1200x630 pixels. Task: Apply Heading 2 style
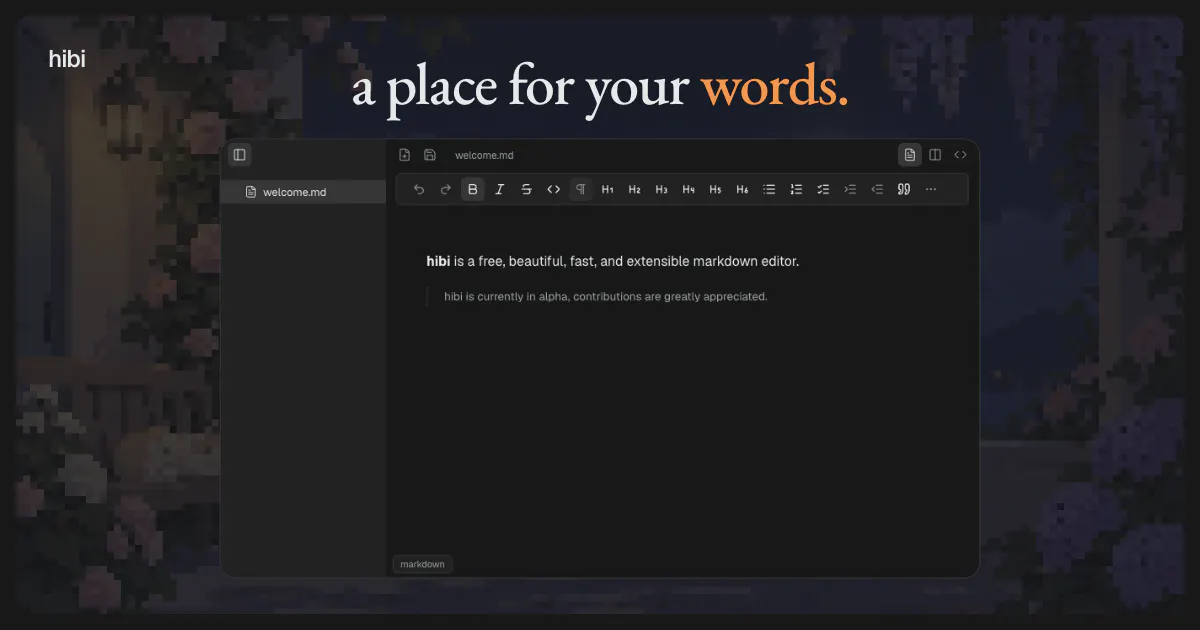[x=634, y=189]
